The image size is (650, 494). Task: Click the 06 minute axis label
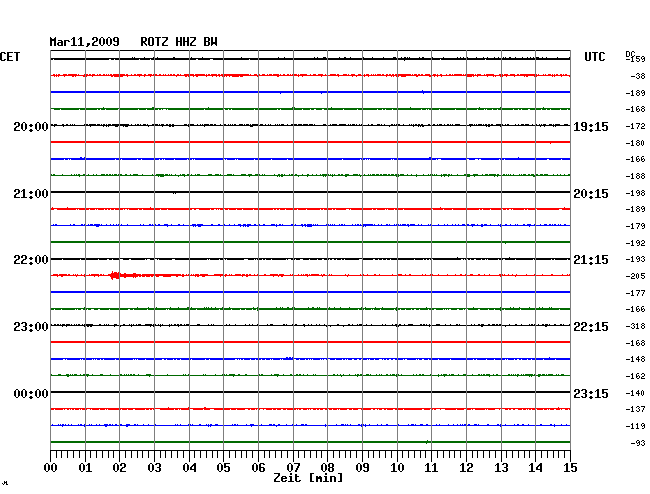(x=258, y=468)
